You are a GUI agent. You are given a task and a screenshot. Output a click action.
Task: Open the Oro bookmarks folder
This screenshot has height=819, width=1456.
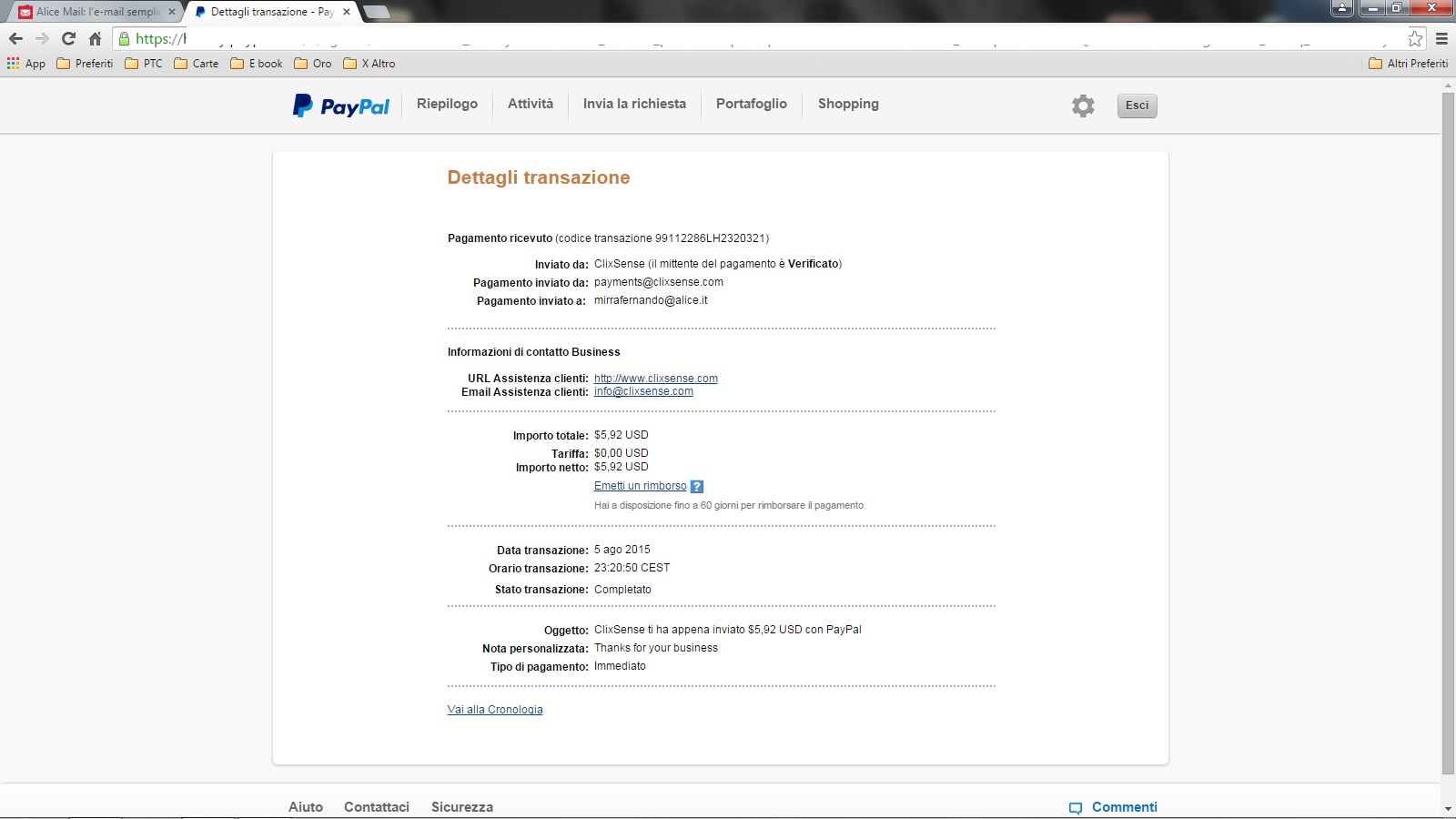313,64
